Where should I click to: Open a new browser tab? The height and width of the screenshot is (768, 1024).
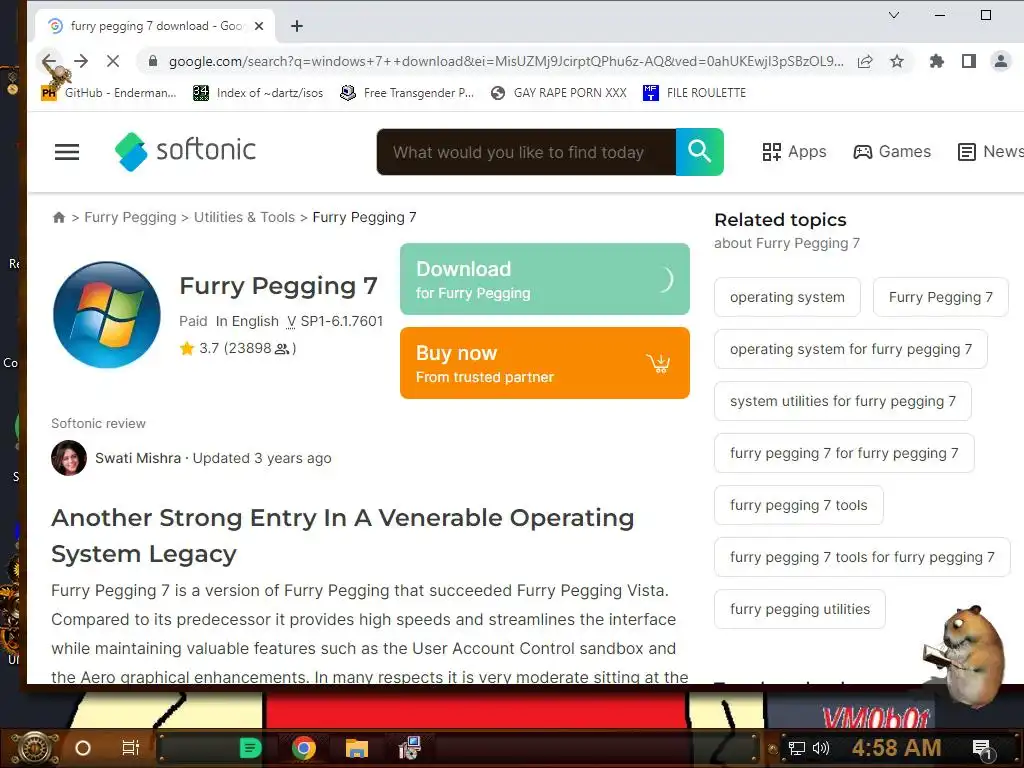point(296,26)
